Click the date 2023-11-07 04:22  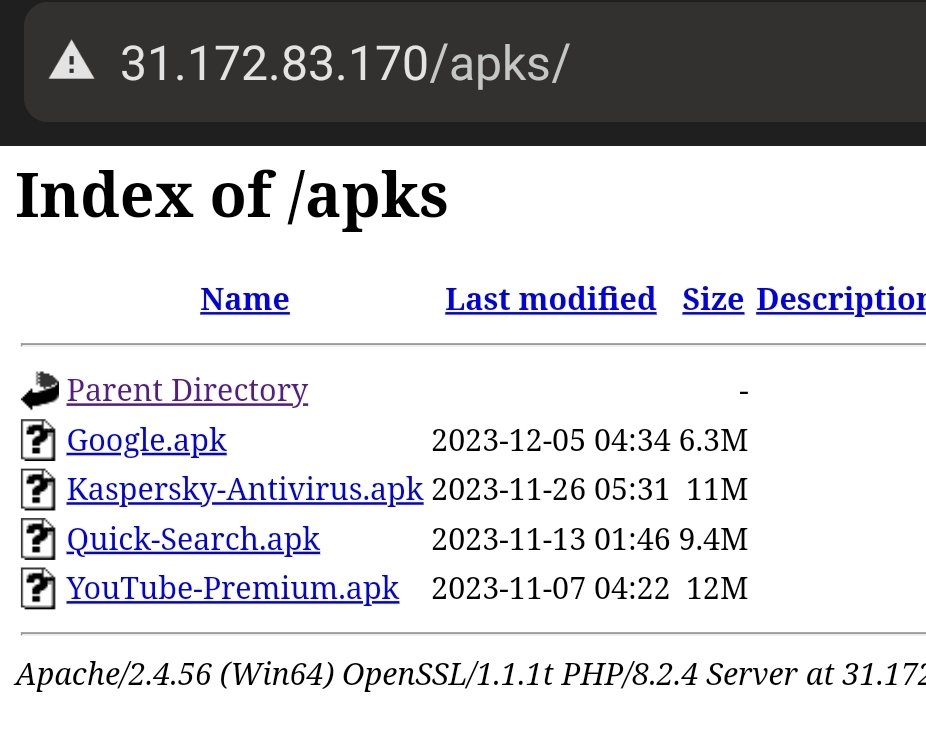(551, 588)
